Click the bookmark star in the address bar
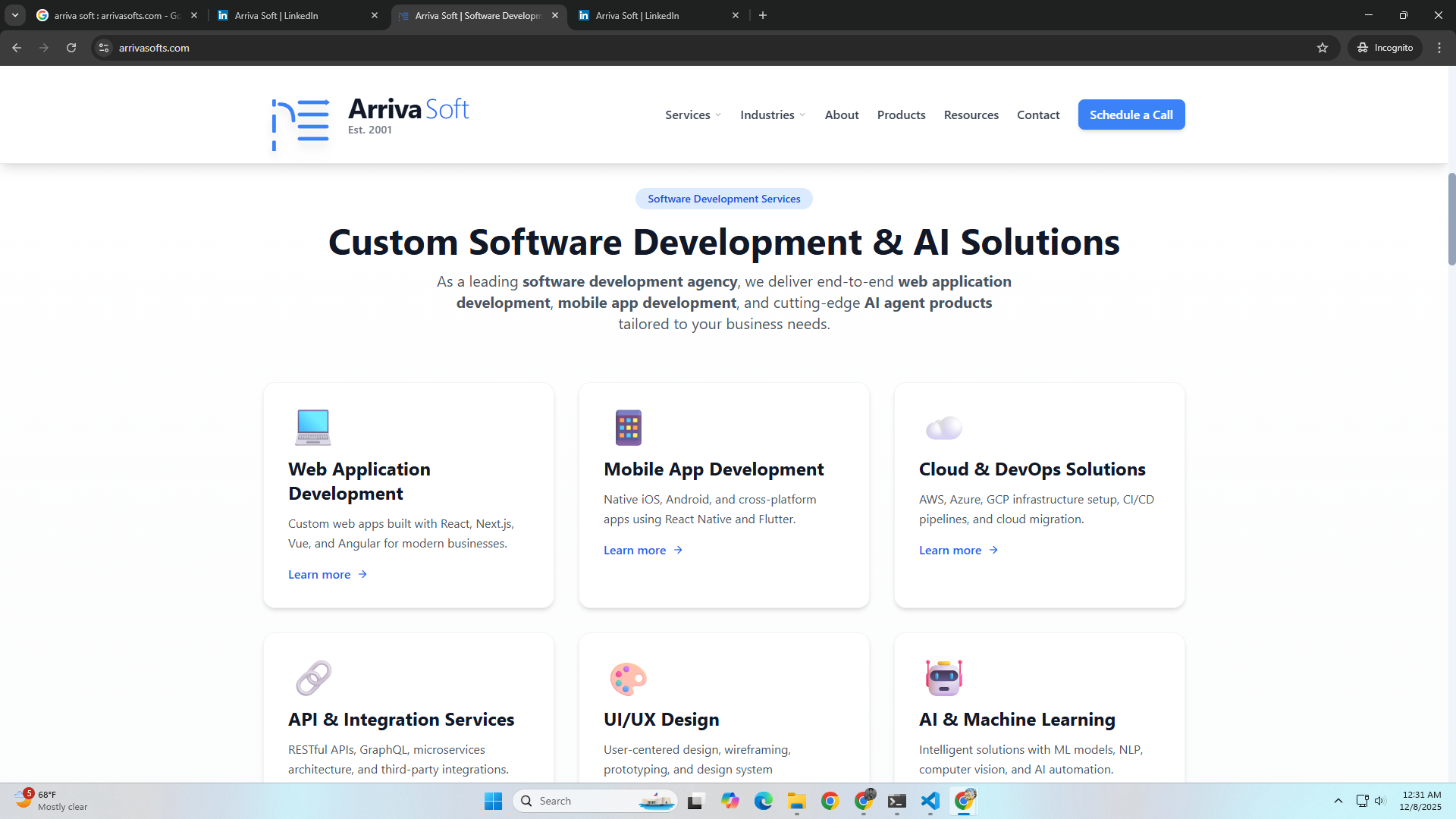Screen dimensions: 1456x819 click(1323, 48)
